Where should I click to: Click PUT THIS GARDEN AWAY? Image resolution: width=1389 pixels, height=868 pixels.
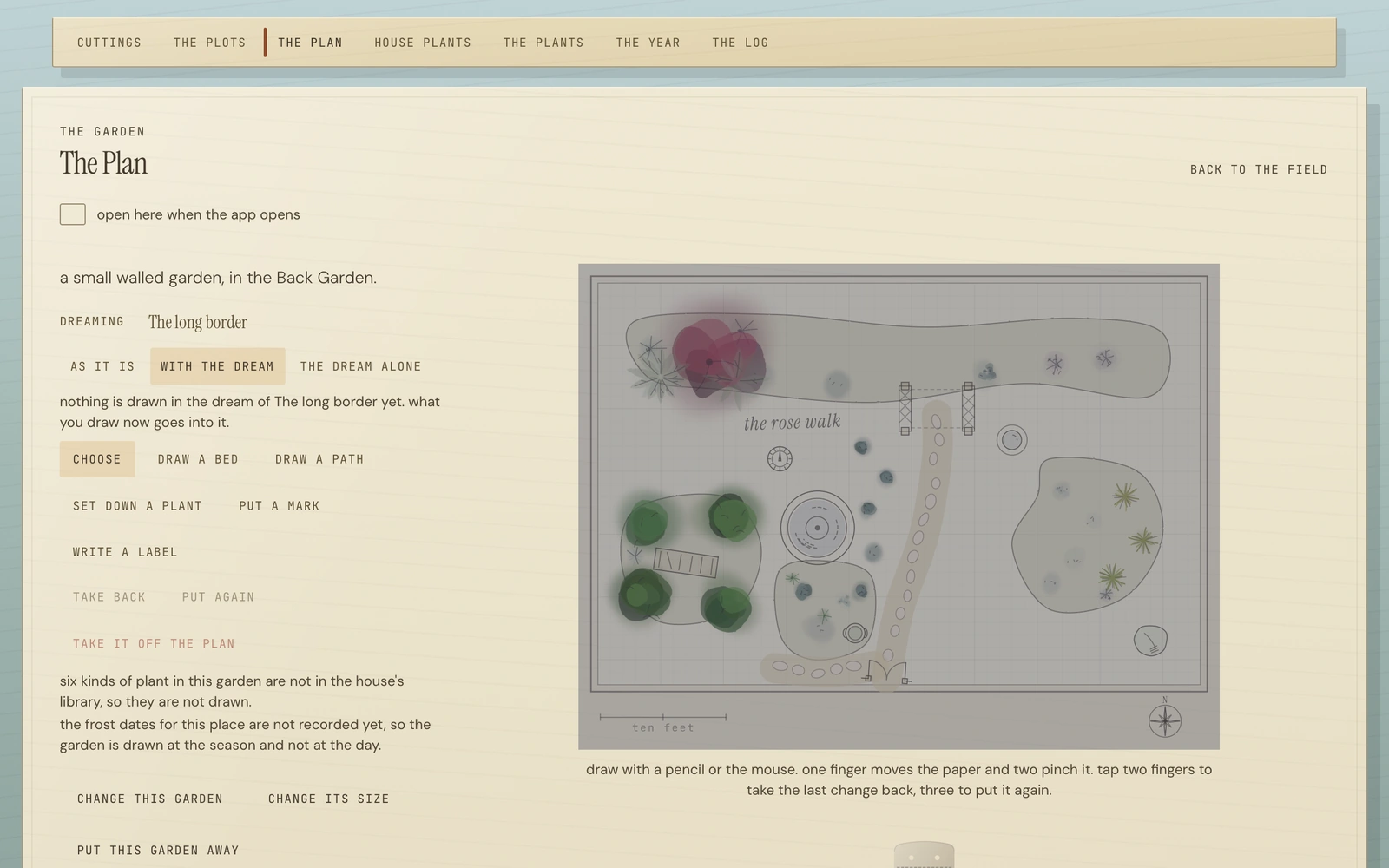(158, 851)
